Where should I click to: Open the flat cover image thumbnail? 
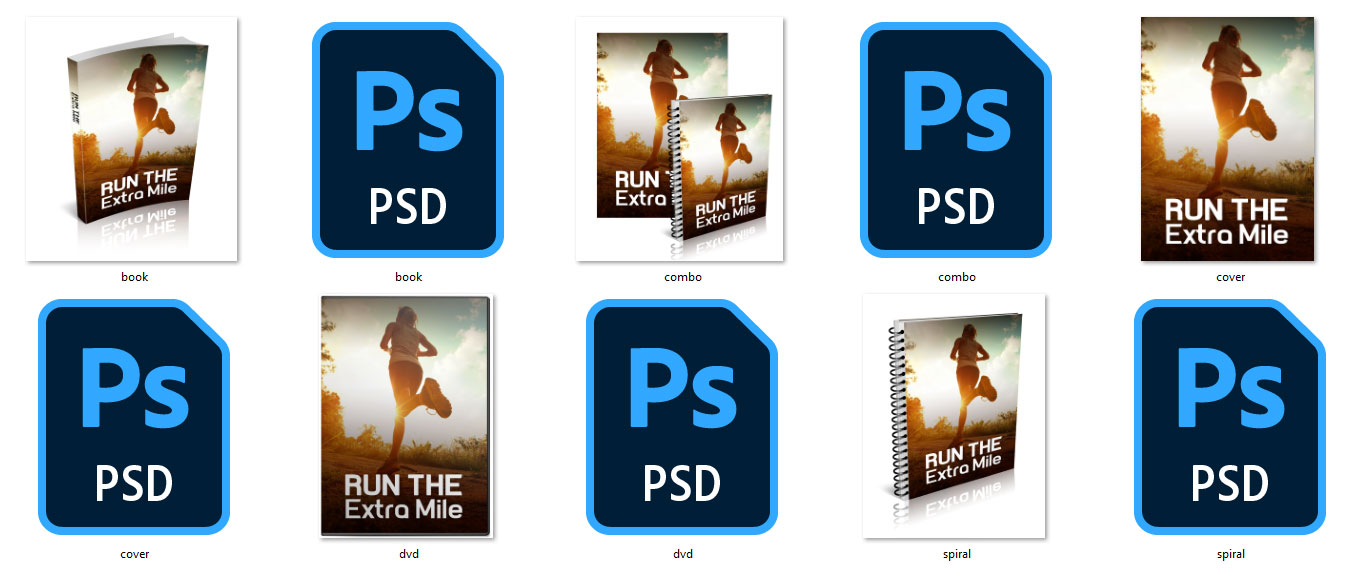tap(1228, 139)
